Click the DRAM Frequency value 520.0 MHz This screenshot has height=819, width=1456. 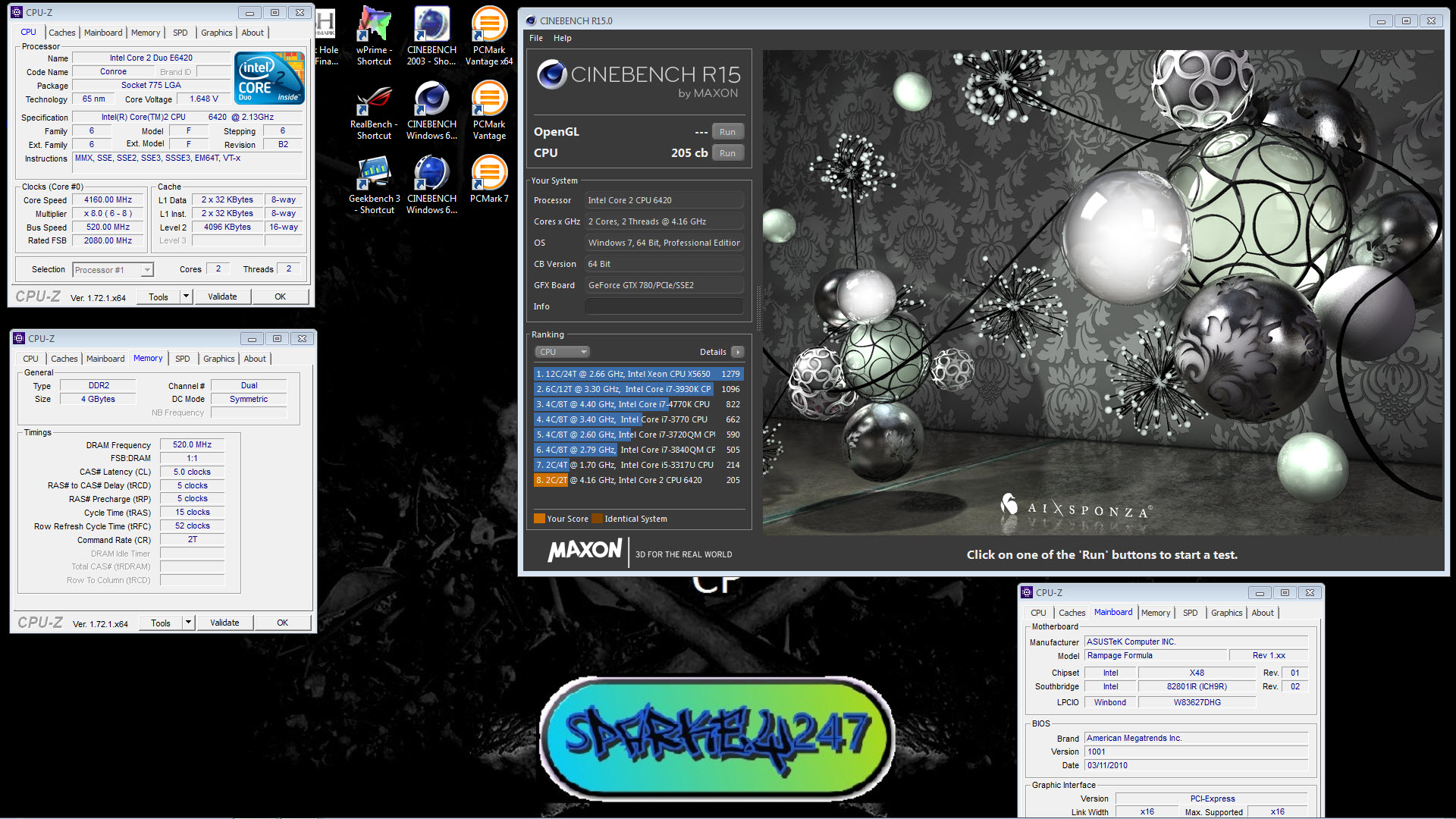(192, 445)
